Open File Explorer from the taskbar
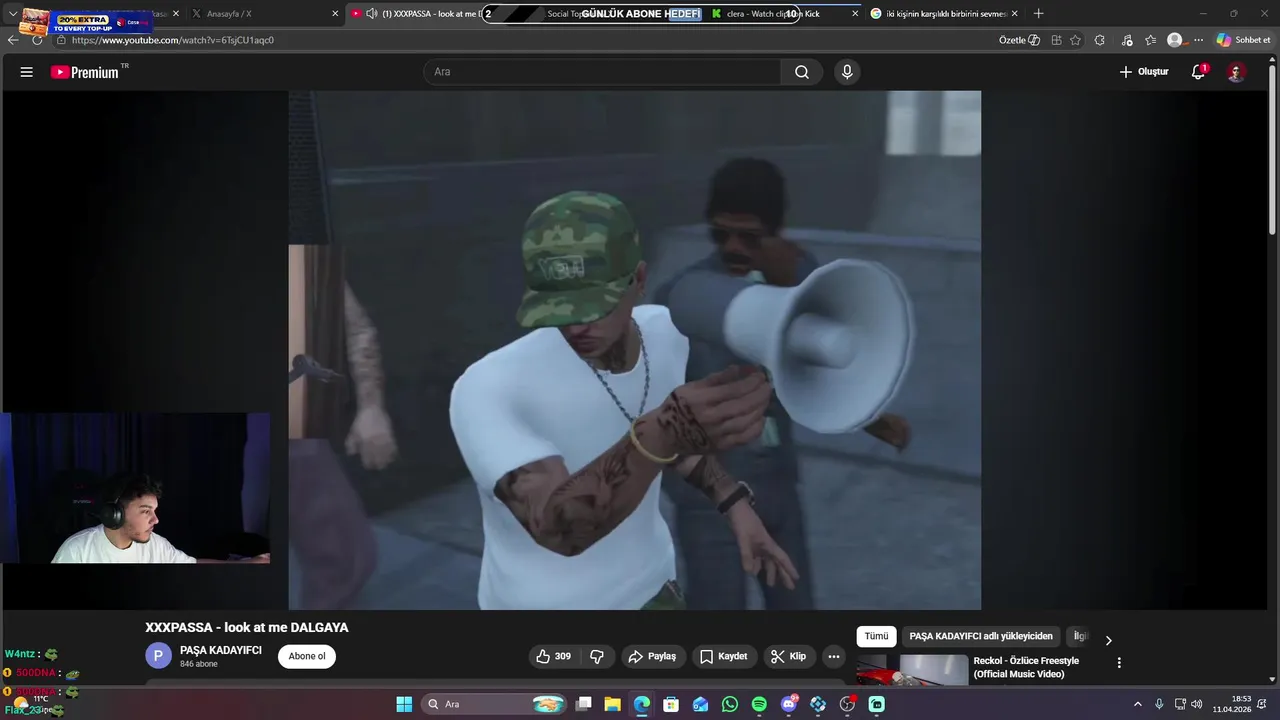1280x720 pixels. click(612, 704)
